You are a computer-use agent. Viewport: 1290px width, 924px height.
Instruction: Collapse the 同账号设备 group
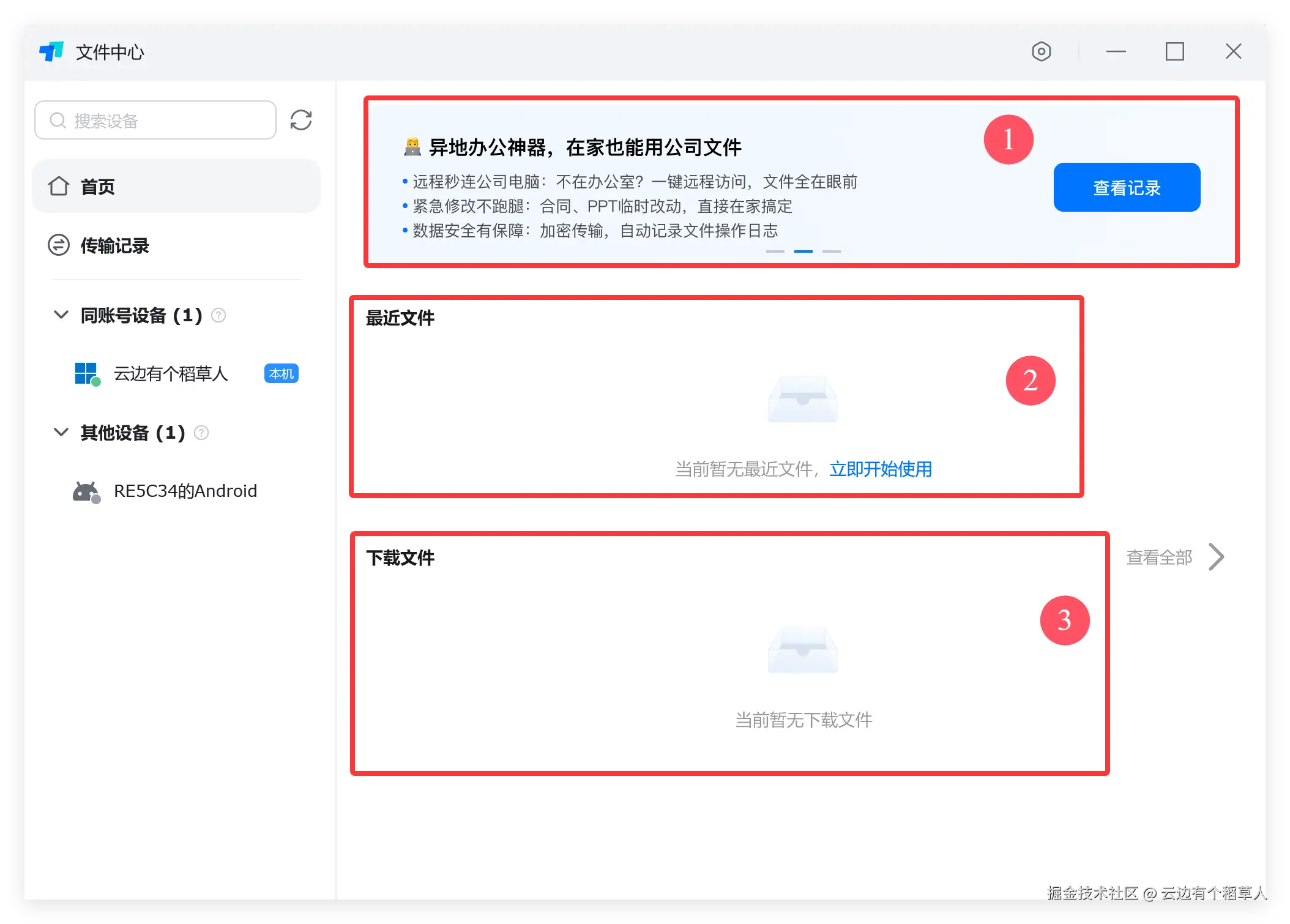(61, 315)
